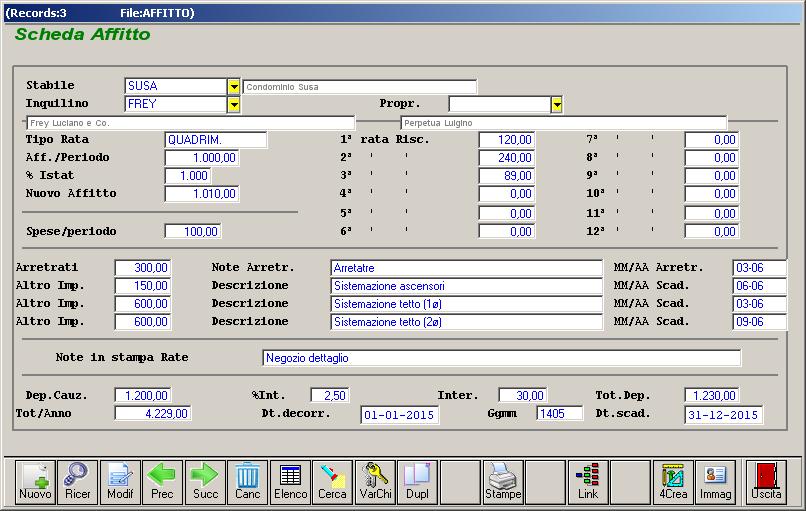This screenshot has height=511, width=806.
Task: Click the Nuovo new record icon
Action: [35, 481]
